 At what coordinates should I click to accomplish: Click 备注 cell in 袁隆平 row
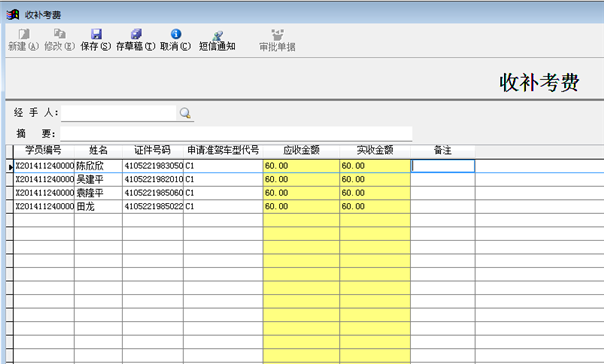point(443,193)
